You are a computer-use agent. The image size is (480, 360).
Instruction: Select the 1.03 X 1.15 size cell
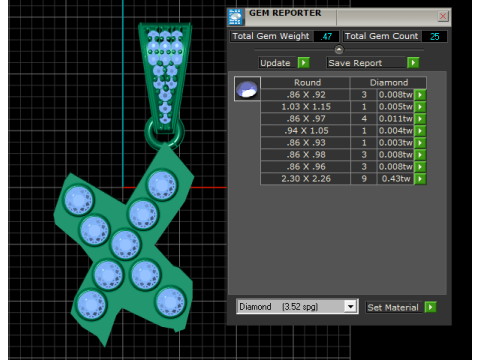[x=306, y=107]
